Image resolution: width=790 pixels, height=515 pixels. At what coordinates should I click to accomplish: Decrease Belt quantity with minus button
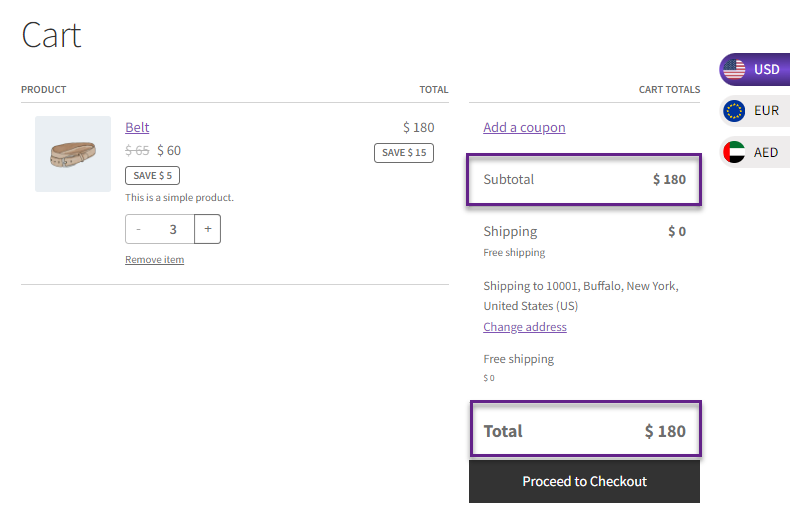pyautogui.click(x=139, y=229)
